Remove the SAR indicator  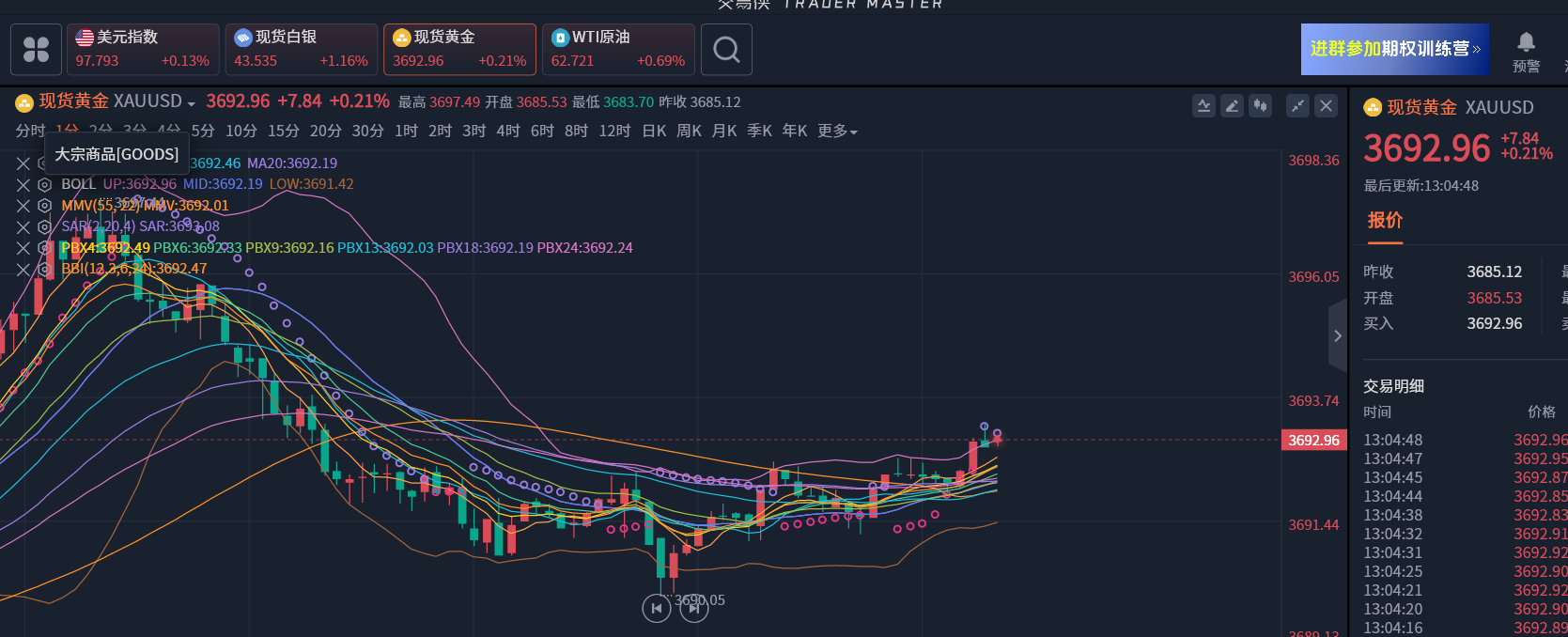click(x=23, y=227)
